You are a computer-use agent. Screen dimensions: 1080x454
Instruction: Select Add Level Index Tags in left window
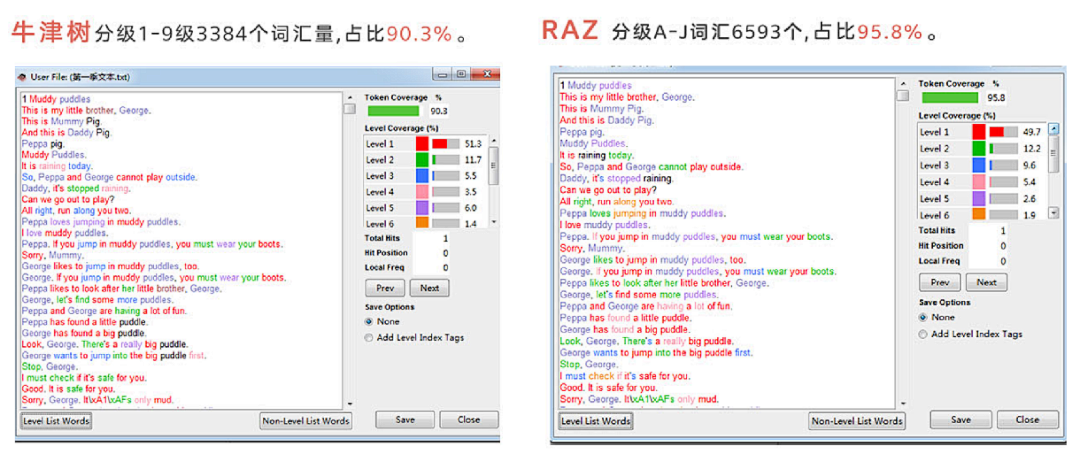[x=369, y=338]
